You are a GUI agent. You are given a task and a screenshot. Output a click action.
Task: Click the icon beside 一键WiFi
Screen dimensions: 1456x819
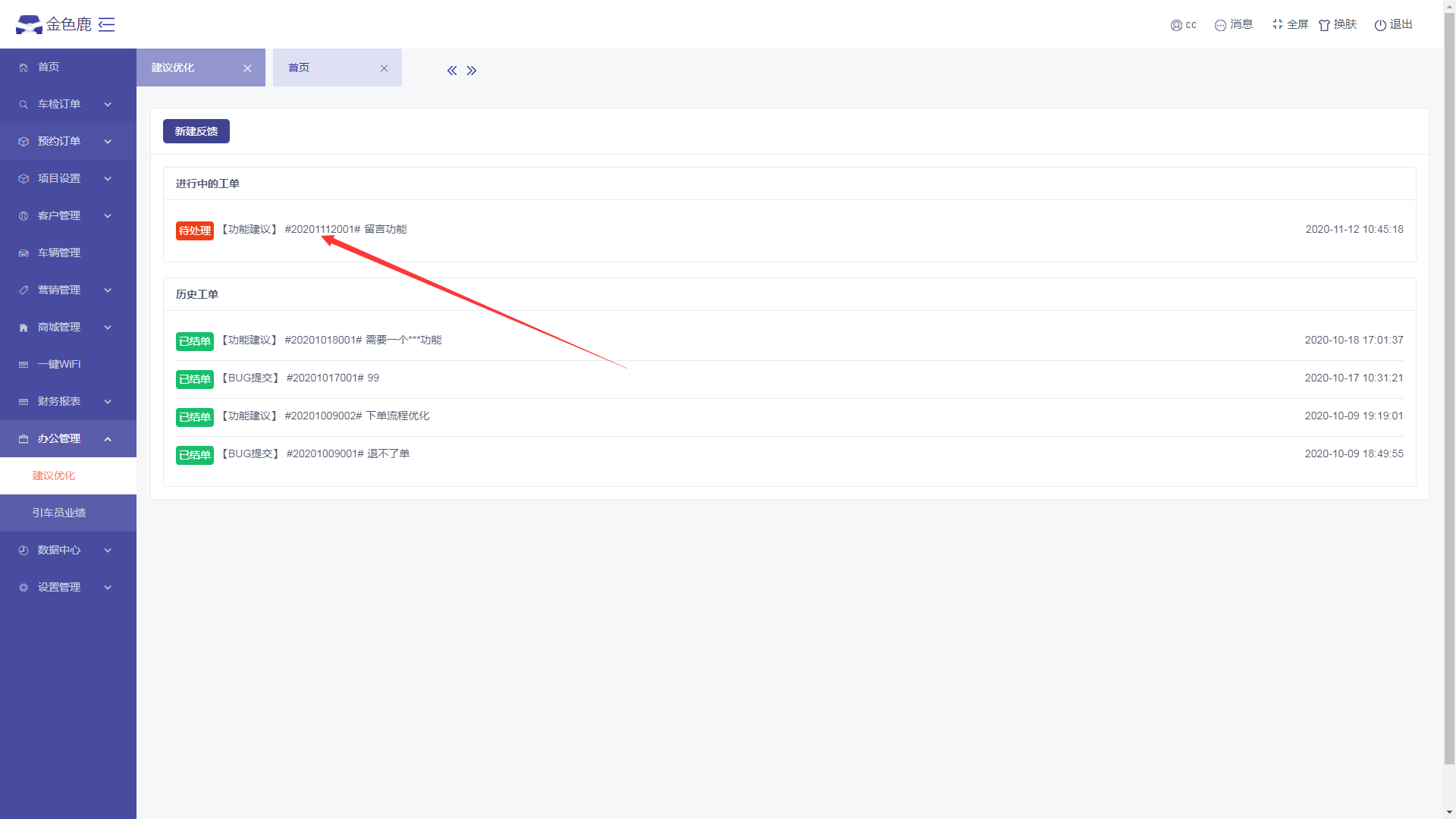click(24, 365)
